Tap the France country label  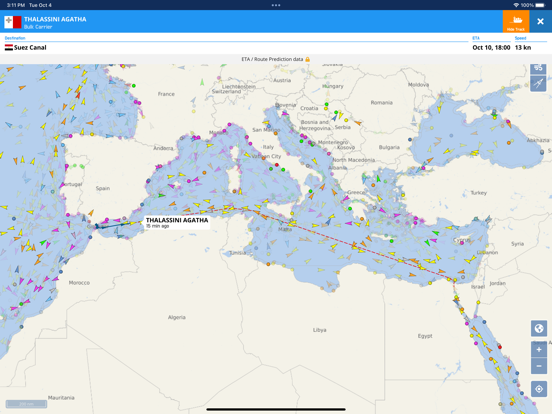[x=166, y=94]
